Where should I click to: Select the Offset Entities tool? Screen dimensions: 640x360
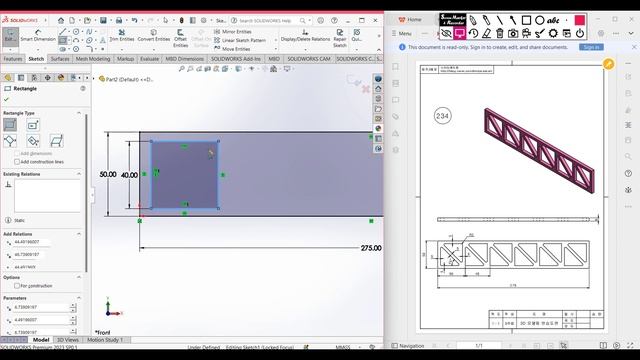[180, 38]
